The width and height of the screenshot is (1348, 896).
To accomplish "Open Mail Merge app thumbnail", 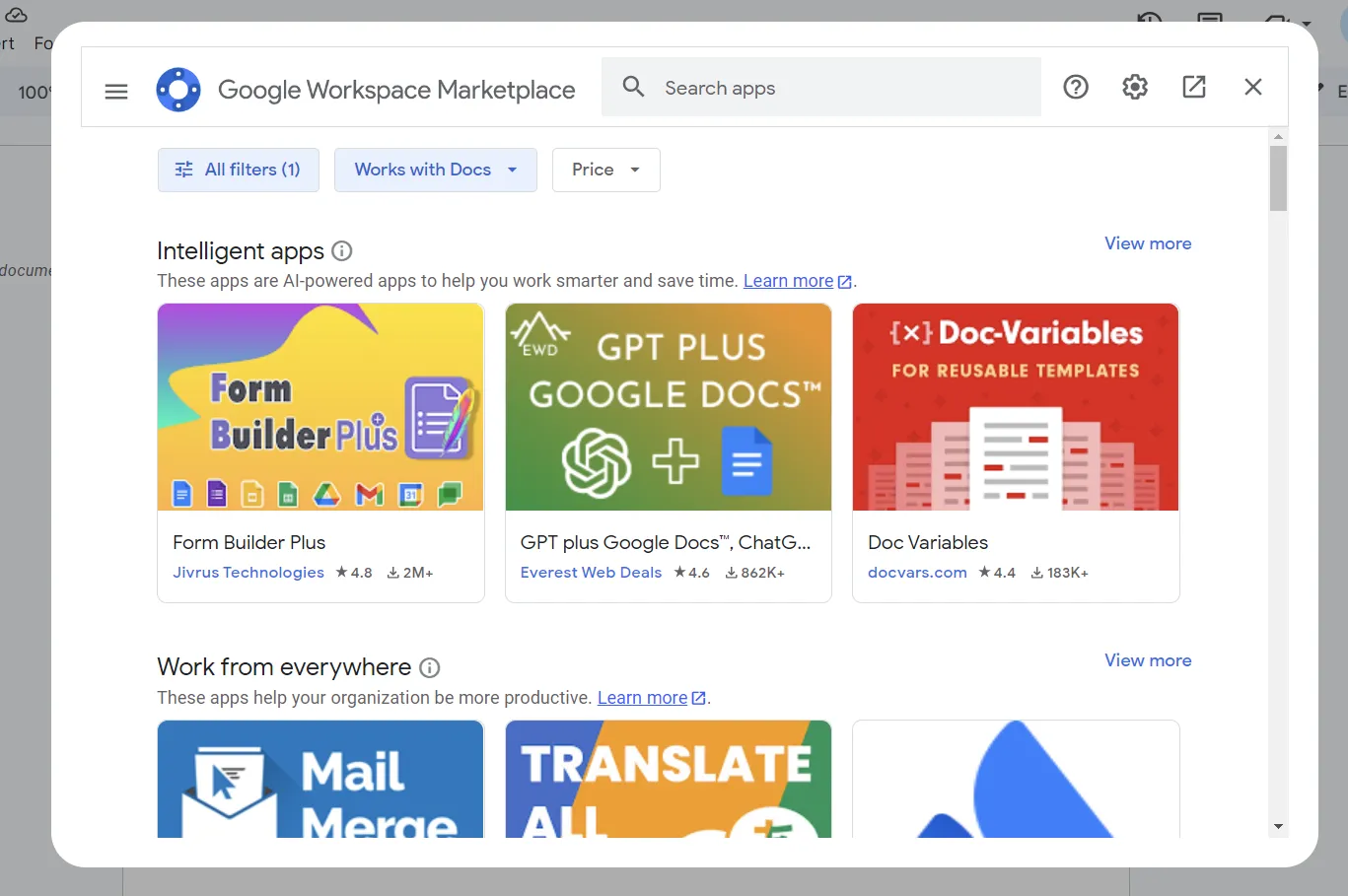I will (320, 779).
